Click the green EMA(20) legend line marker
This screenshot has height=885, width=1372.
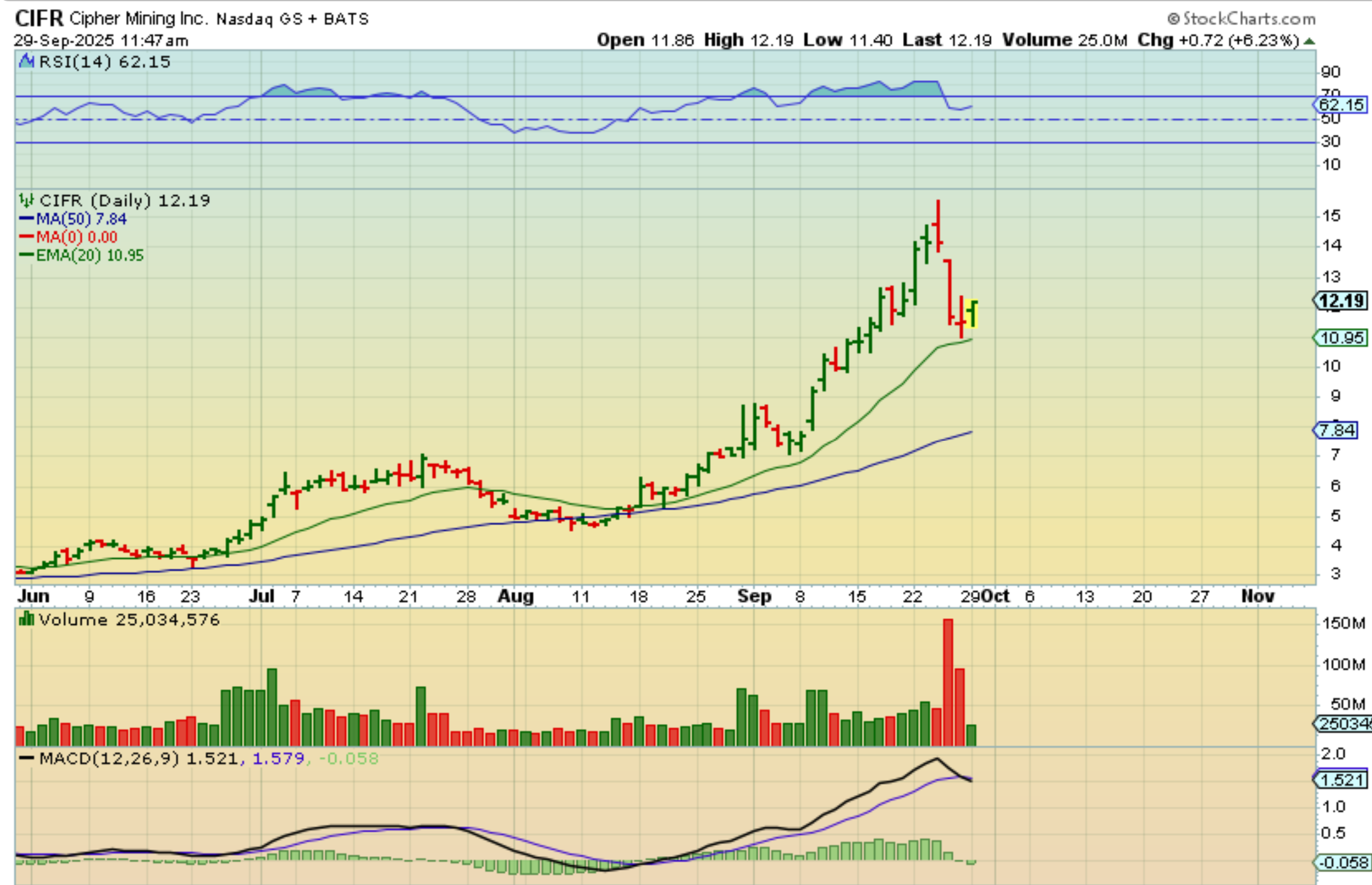(26, 255)
